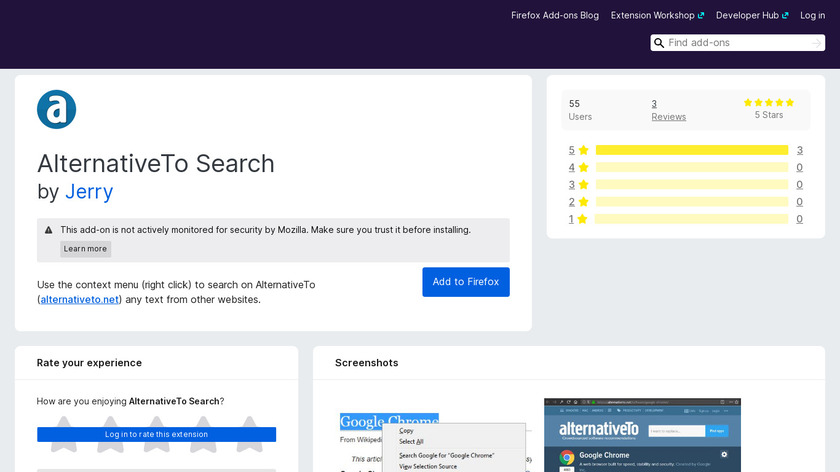The image size is (840, 472).
Task: Click the star icon in 1-star row
Action: (583, 219)
